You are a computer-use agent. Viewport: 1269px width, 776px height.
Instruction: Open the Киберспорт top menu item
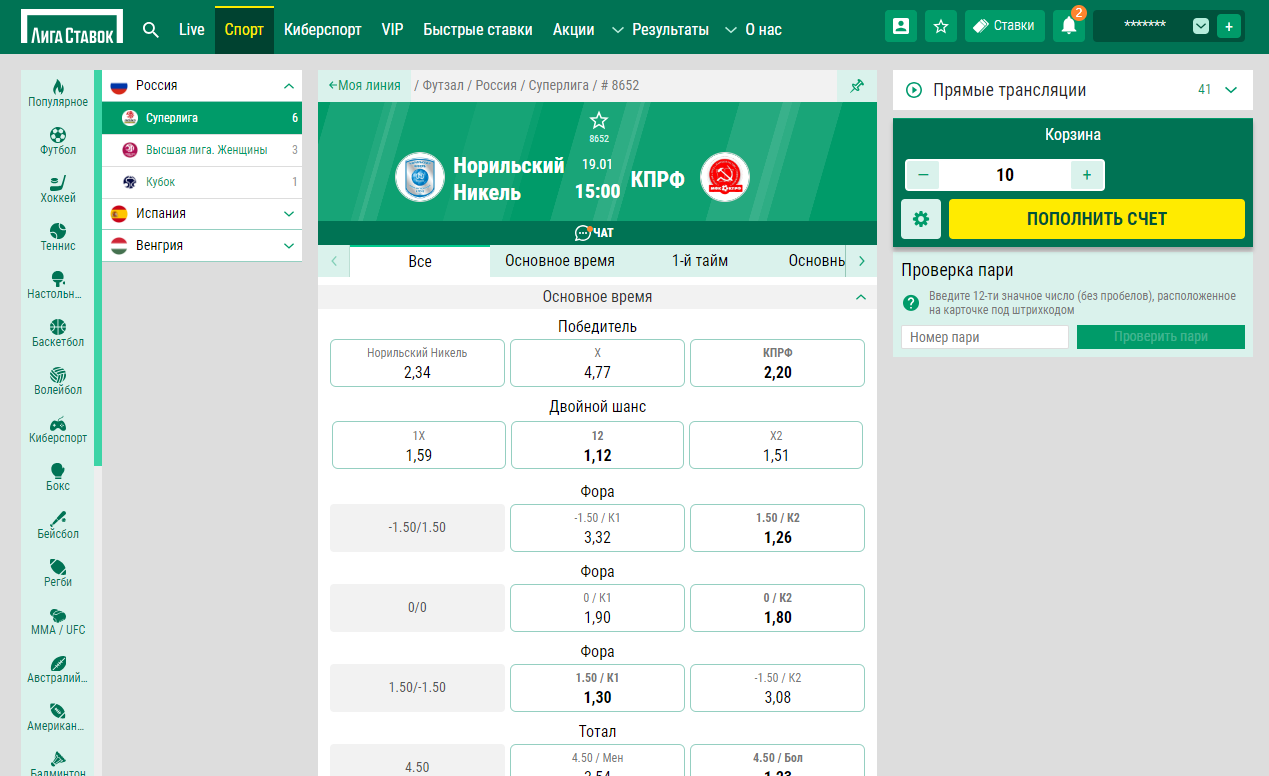(x=323, y=29)
